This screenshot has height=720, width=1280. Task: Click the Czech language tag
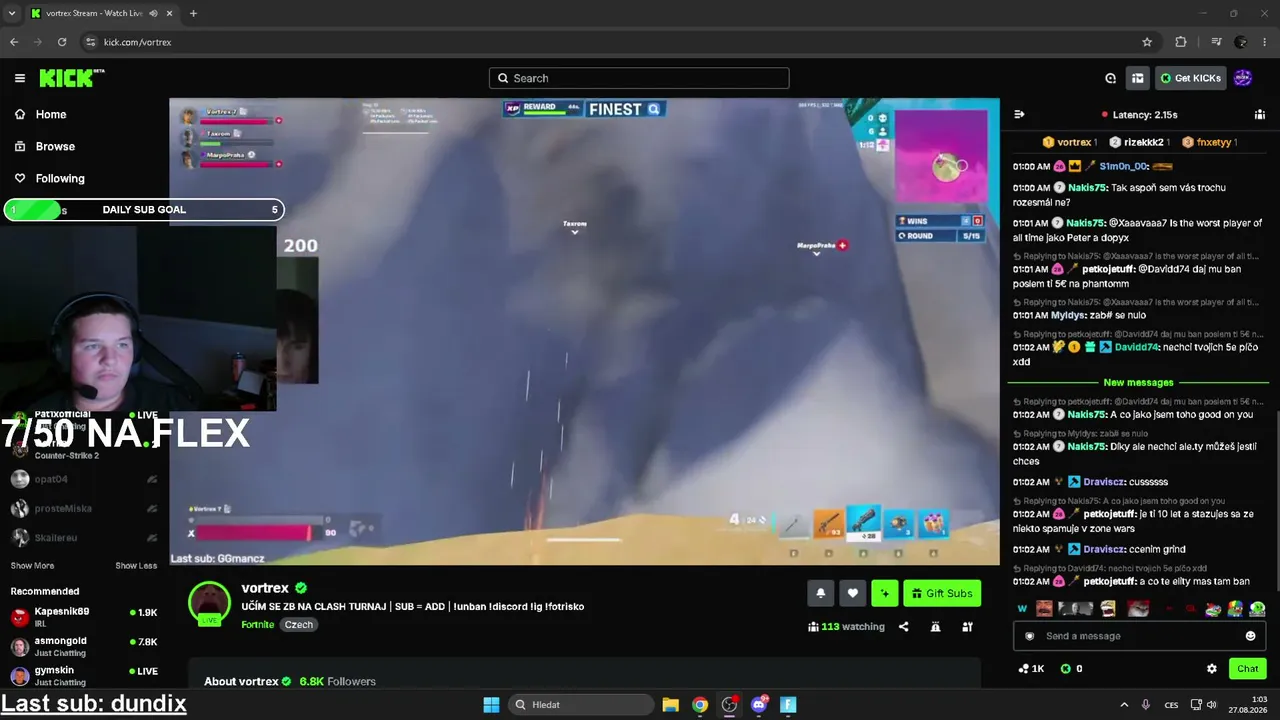(x=299, y=624)
